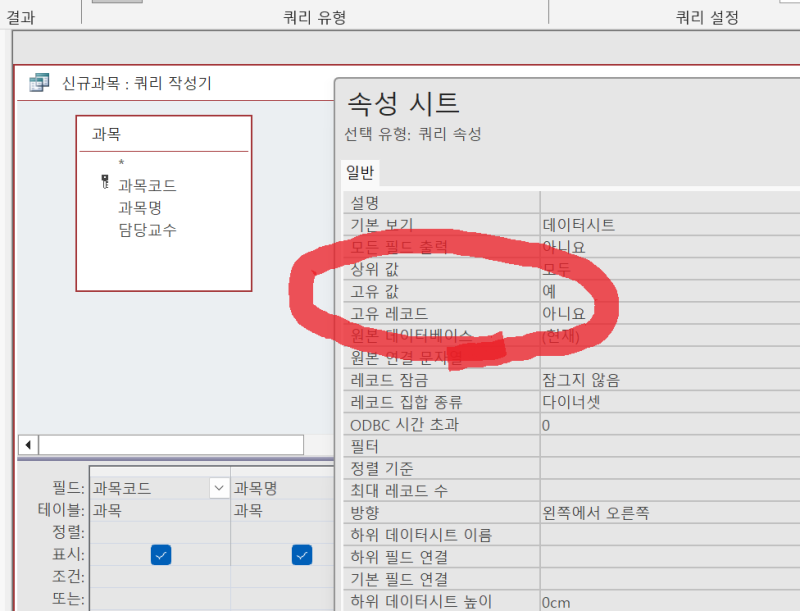The height and width of the screenshot is (611, 800).
Task: Click the 과목 table title bar
Action: point(164,134)
